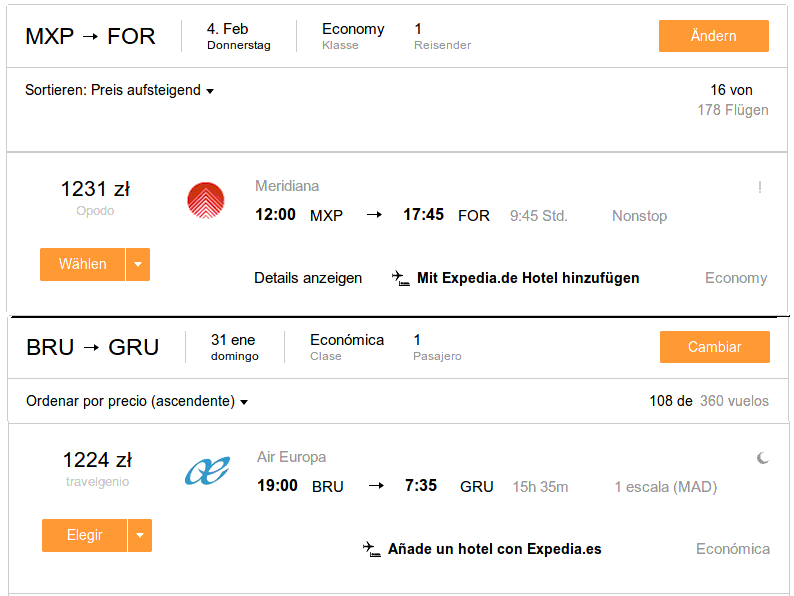The width and height of the screenshot is (794, 596).
Task: Click the Cambiar button
Action: click(x=714, y=347)
